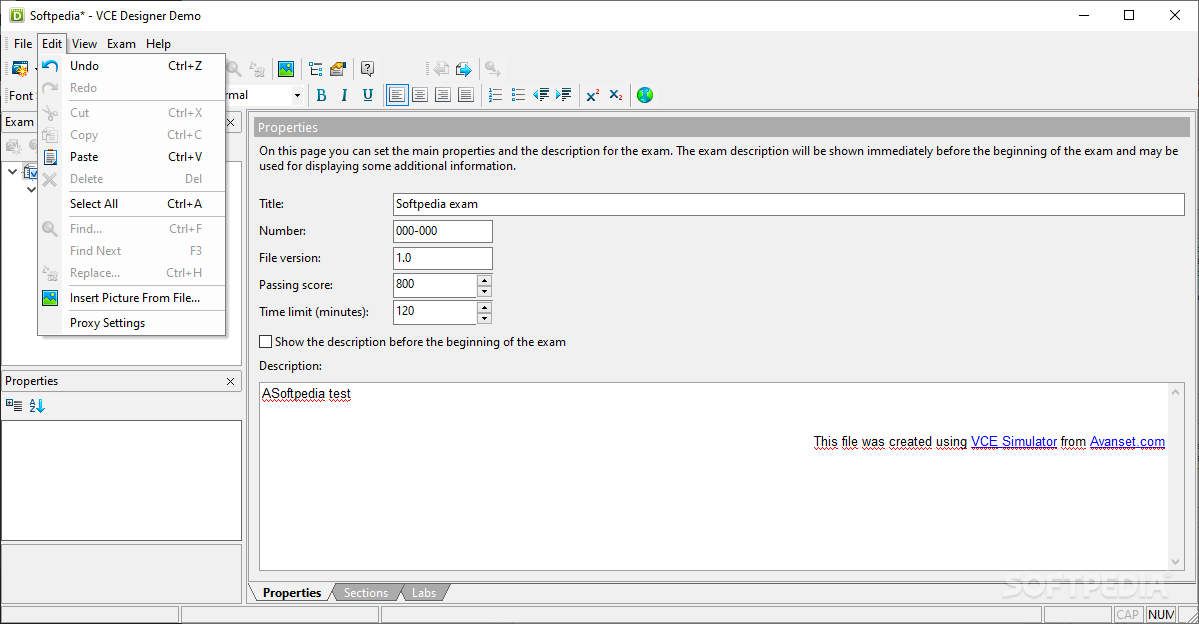The image size is (1199, 624).
Task: Align text right
Action: click(443, 95)
